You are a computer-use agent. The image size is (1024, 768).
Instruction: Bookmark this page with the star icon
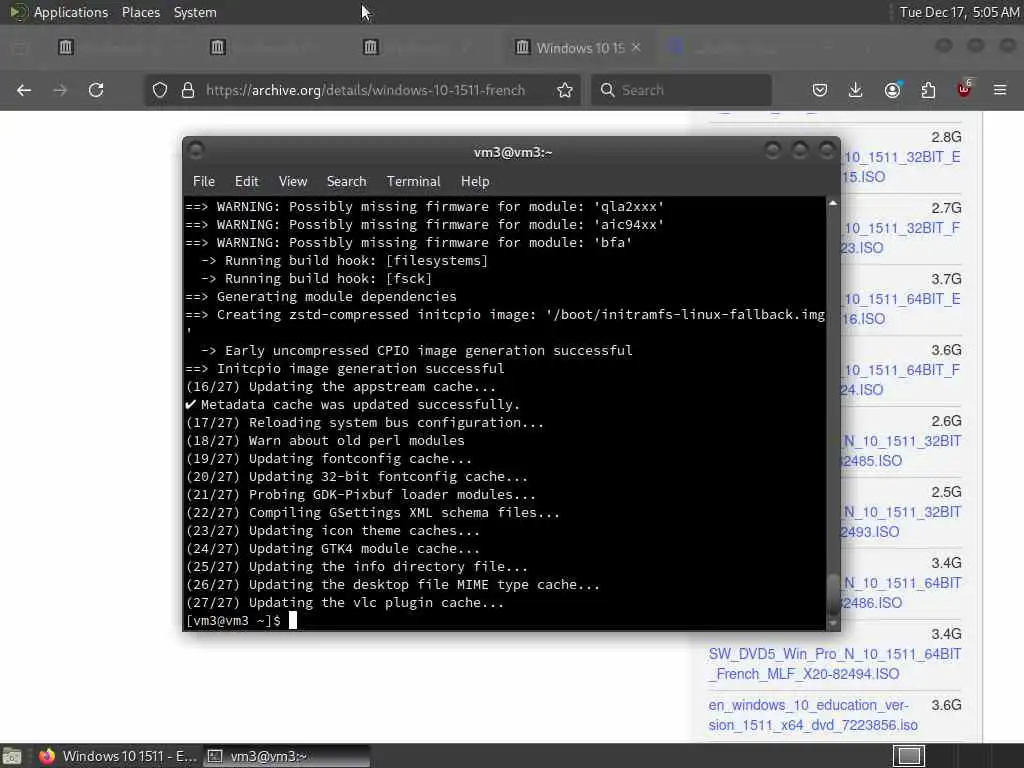565,90
